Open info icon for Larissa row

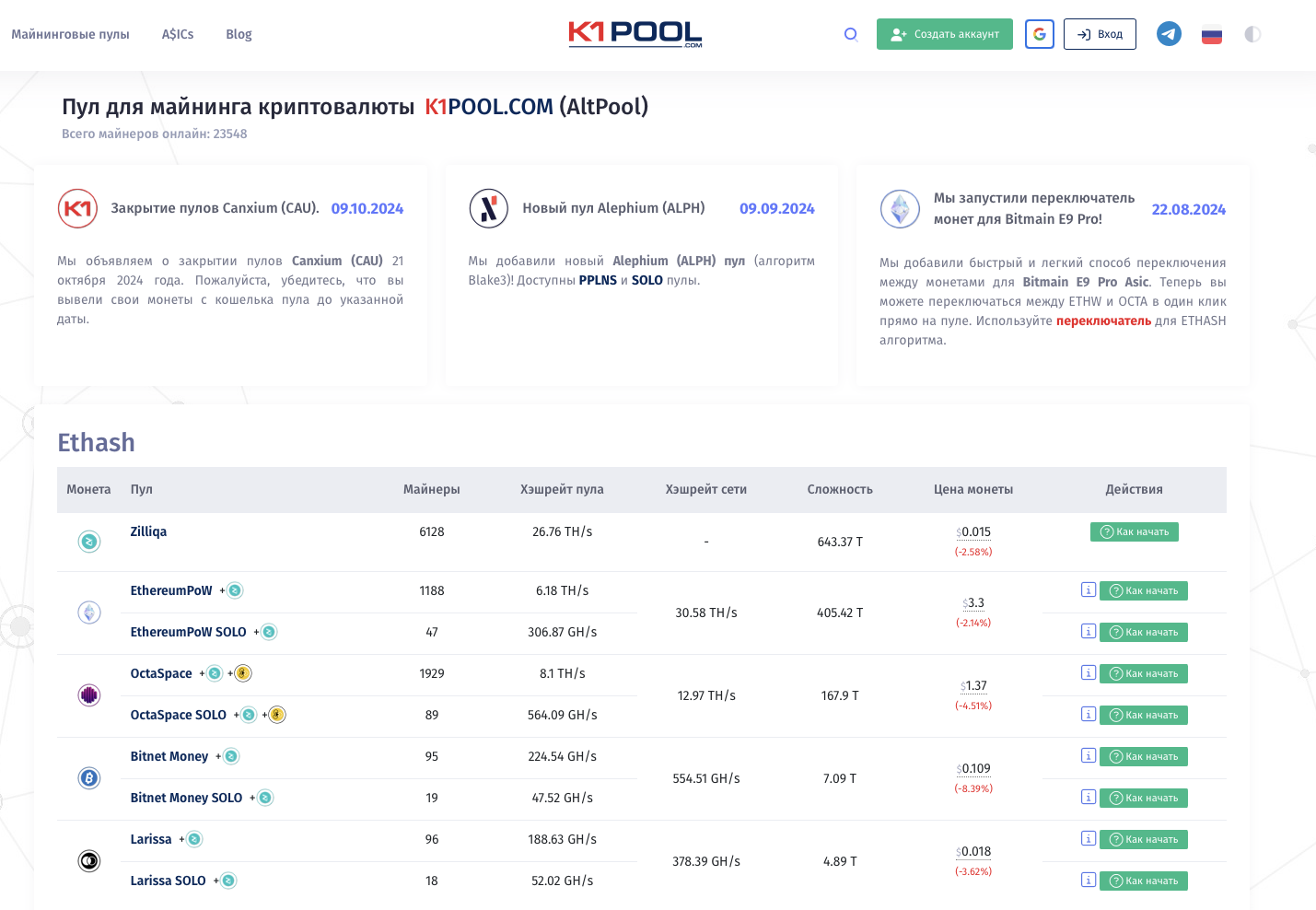(x=1089, y=838)
